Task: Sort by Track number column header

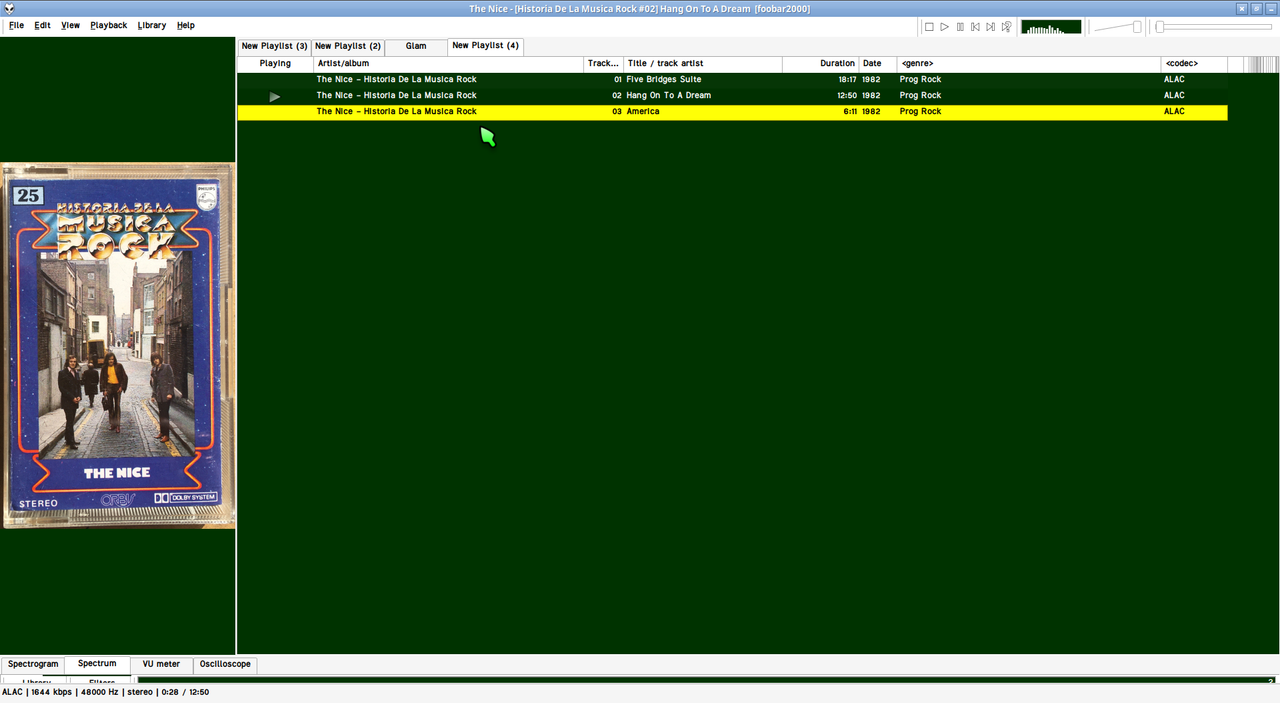Action: (603, 64)
